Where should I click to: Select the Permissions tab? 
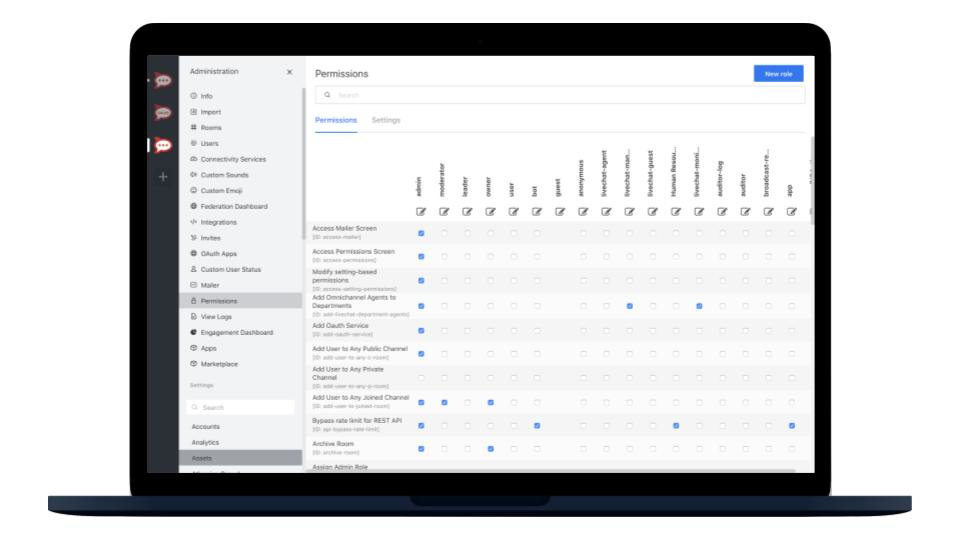[x=336, y=120]
